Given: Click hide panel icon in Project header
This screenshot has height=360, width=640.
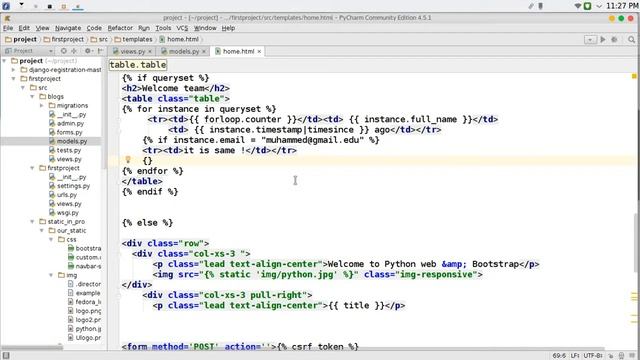Looking at the screenshot, I should pyautogui.click(x=100, y=51).
